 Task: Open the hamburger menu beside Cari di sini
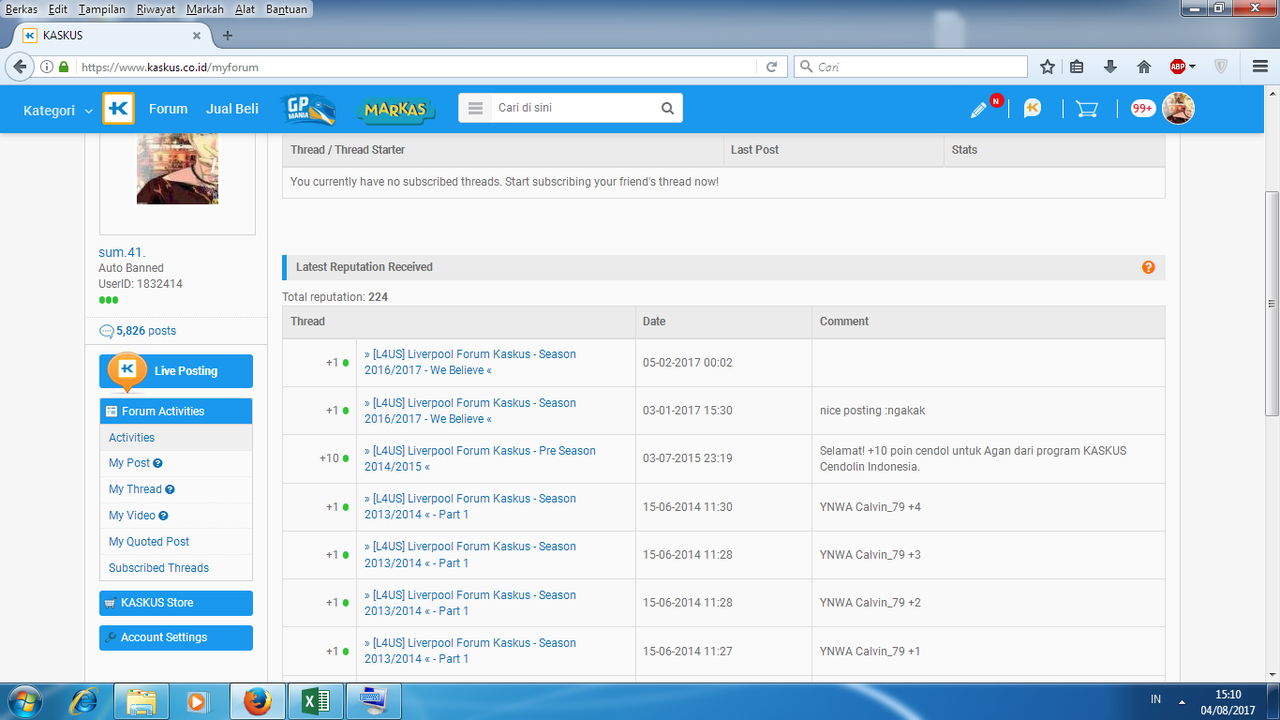tap(475, 109)
